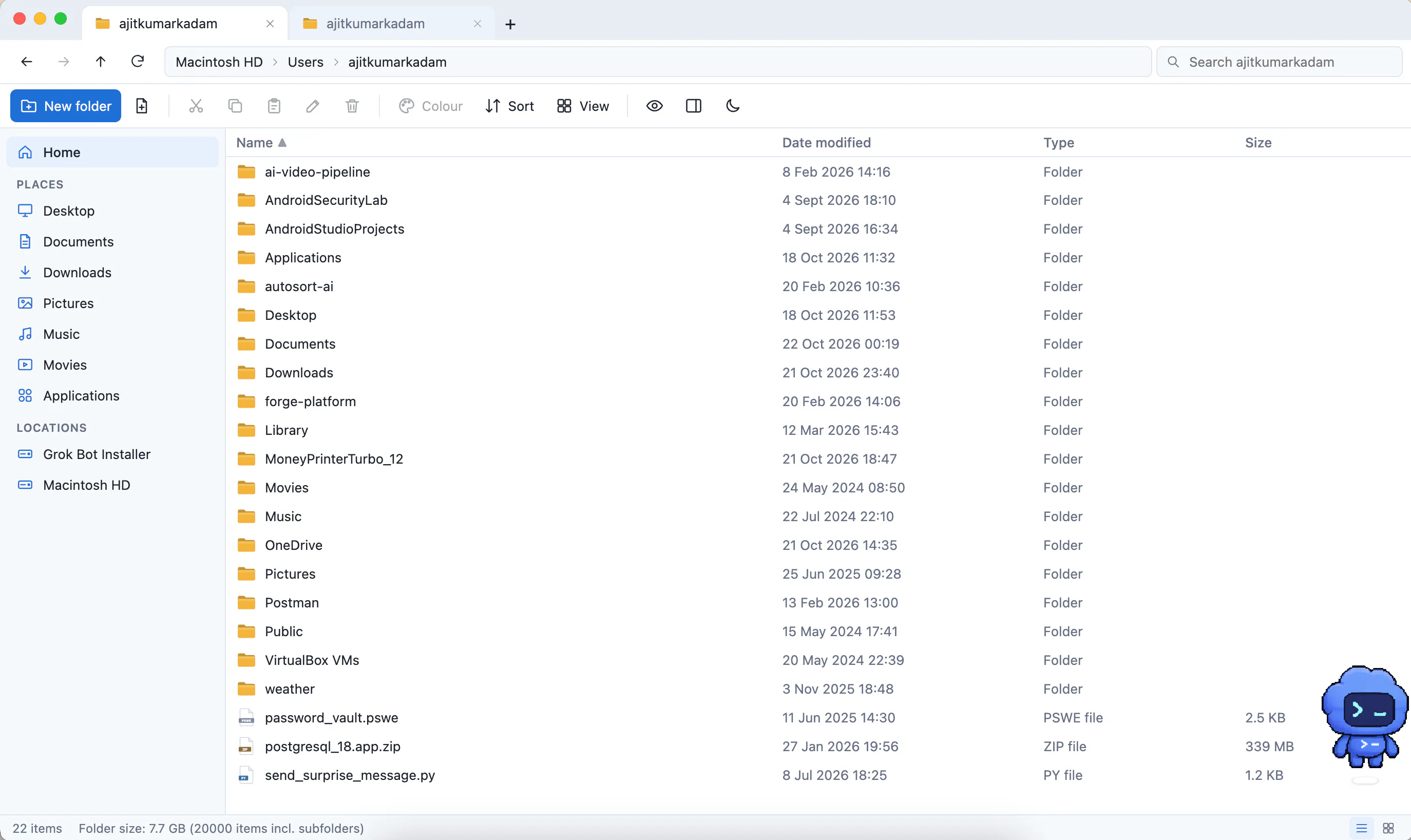Toggle hidden files with the eye icon
The height and width of the screenshot is (840, 1411).
click(654, 106)
